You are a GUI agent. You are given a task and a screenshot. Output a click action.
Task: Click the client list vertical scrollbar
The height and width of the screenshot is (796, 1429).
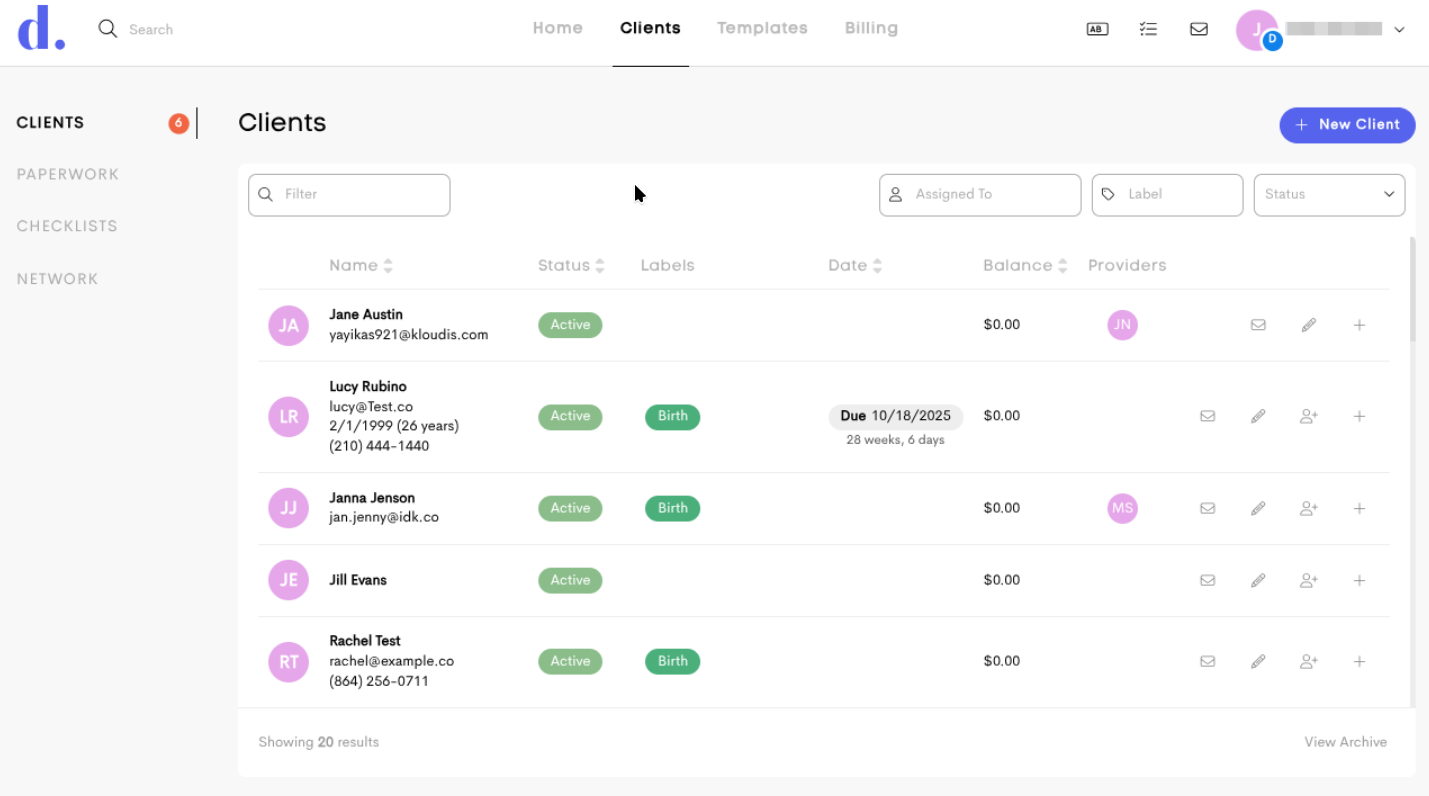[1412, 290]
